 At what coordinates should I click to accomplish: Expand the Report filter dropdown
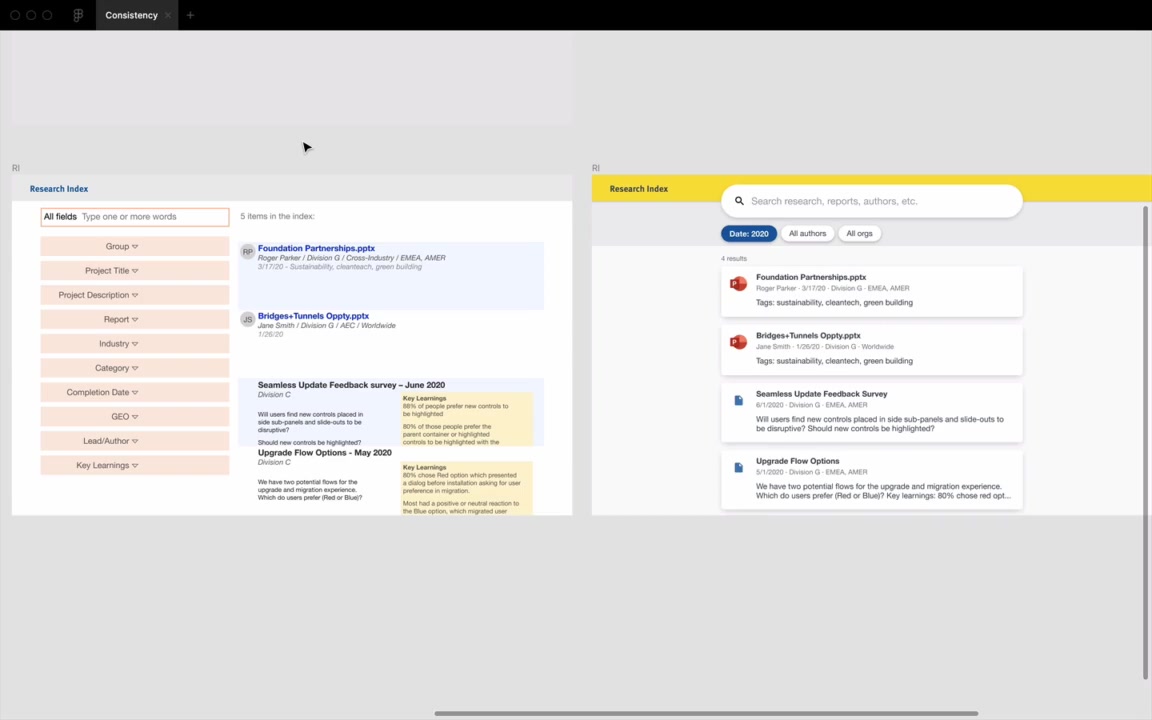point(134,319)
